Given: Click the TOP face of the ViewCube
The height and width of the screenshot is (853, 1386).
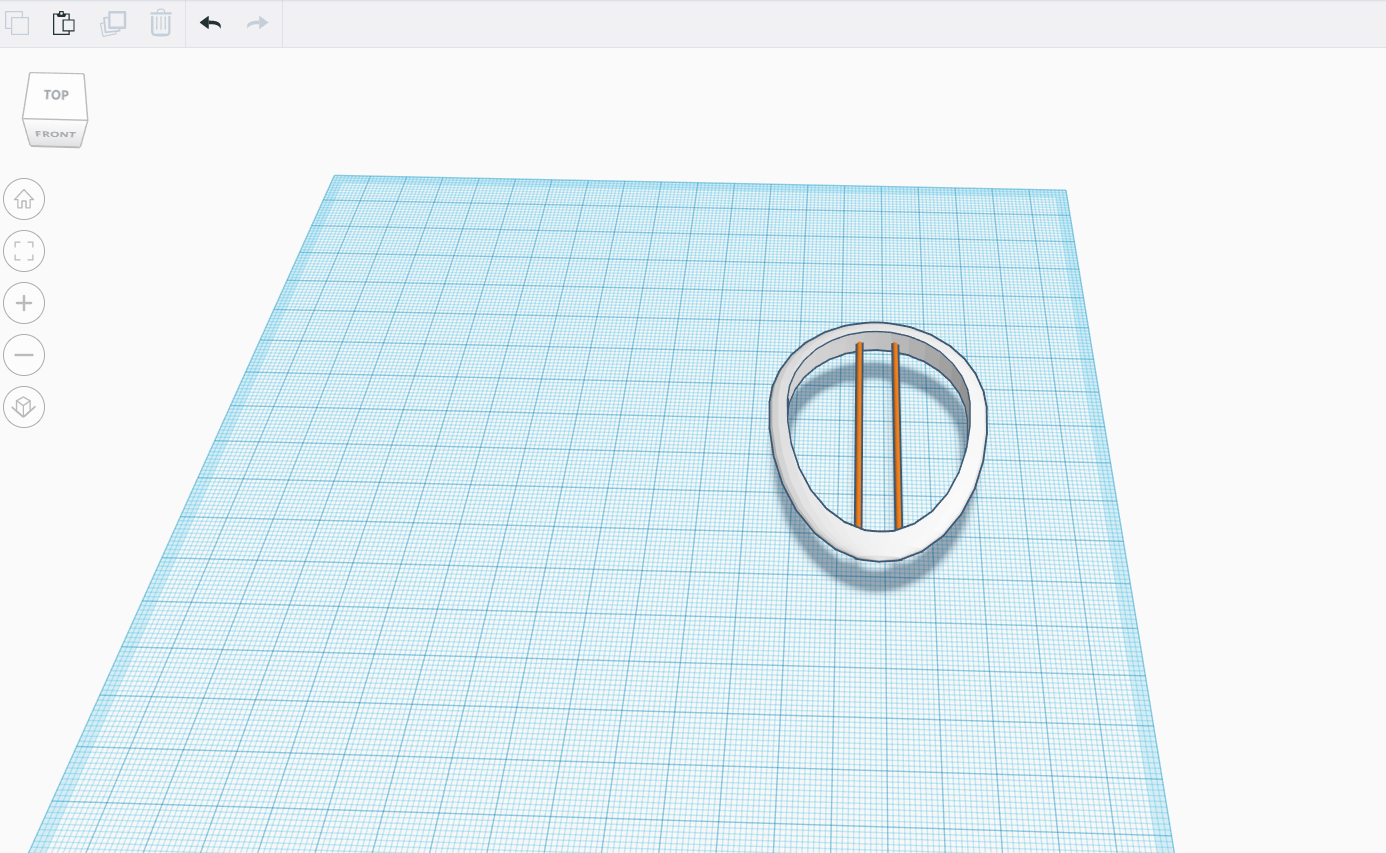Looking at the screenshot, I should [x=55, y=93].
